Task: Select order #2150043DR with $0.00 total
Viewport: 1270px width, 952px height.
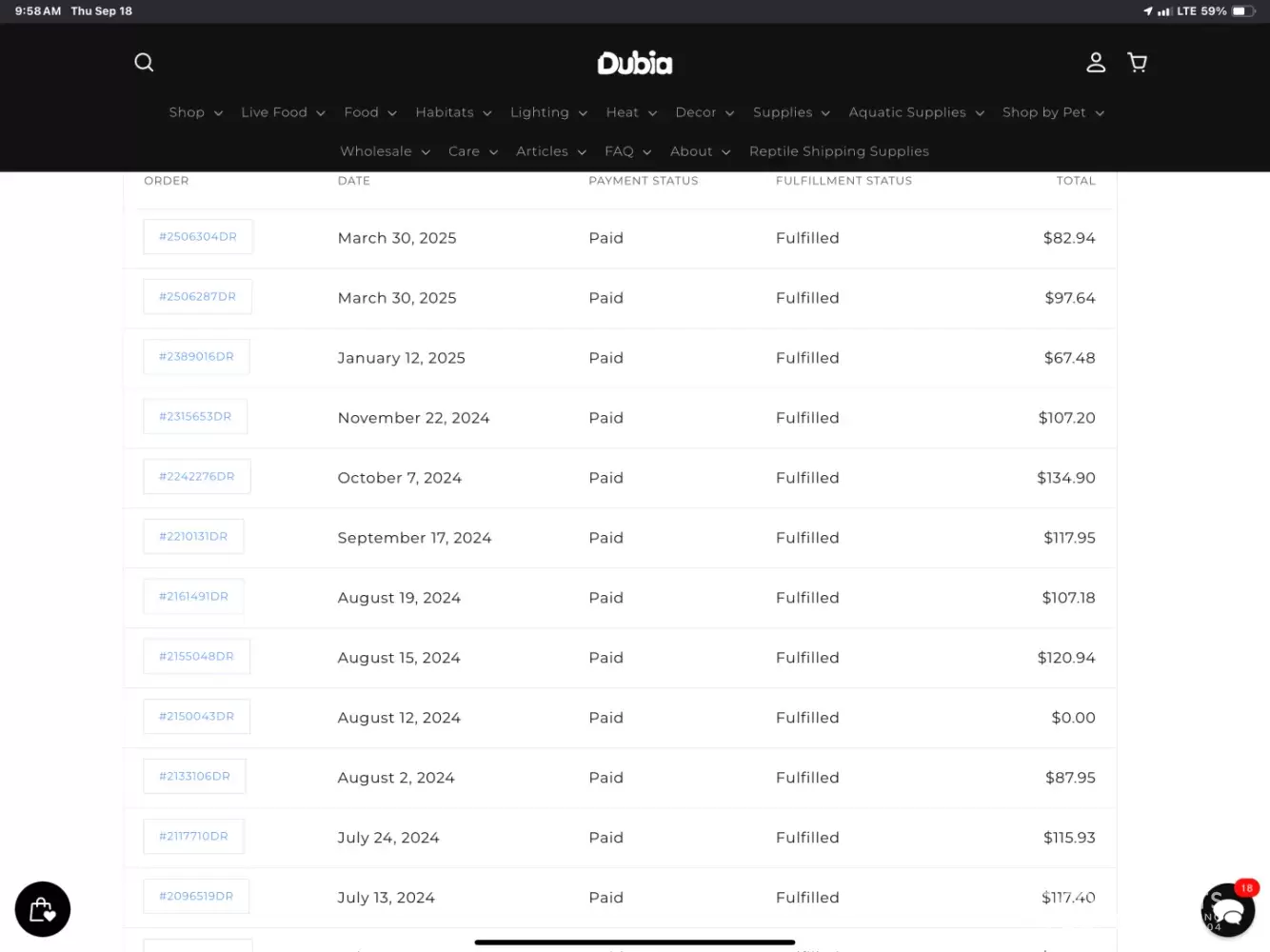Action: tap(196, 717)
